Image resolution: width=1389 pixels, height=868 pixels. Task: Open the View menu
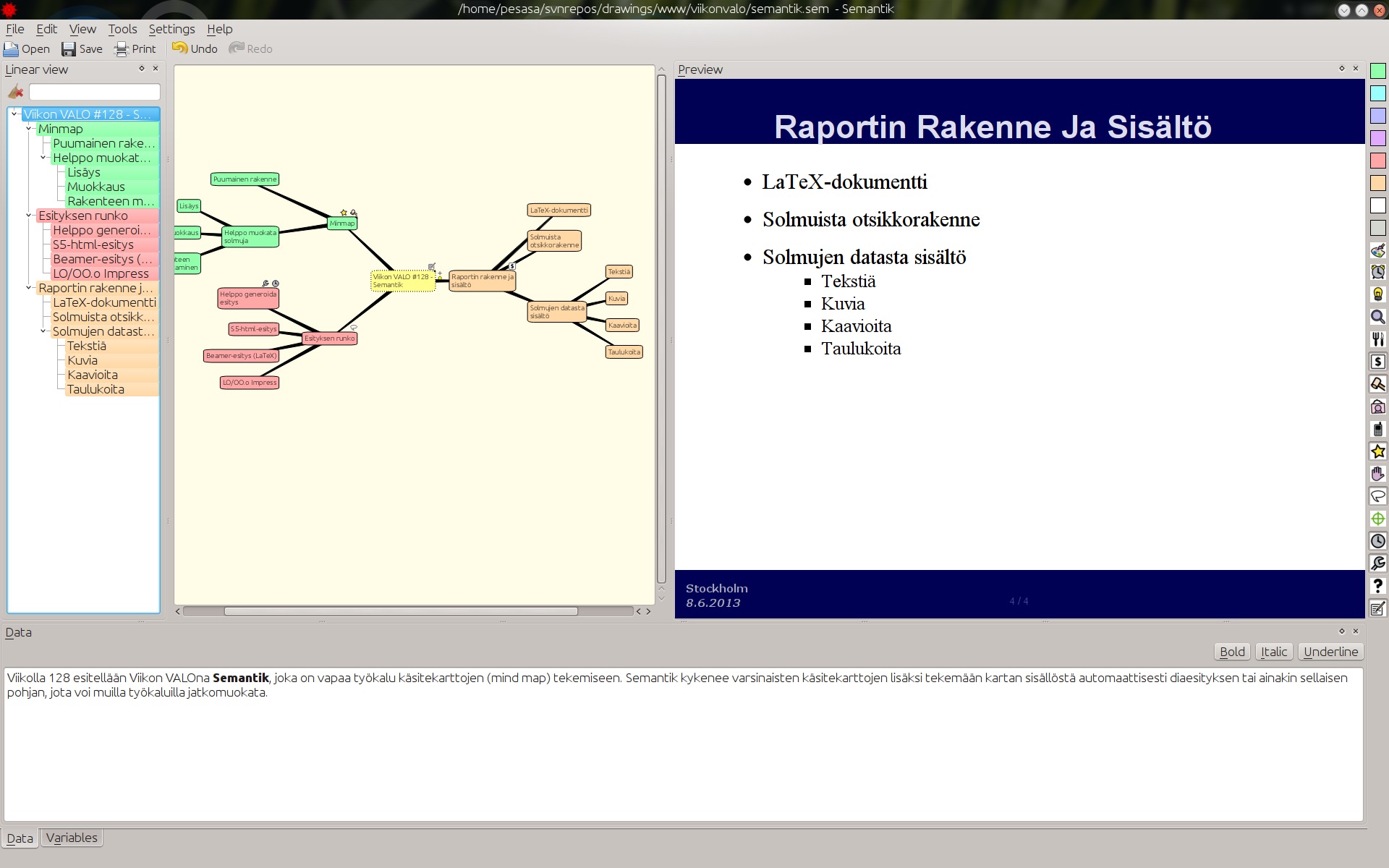(82, 29)
